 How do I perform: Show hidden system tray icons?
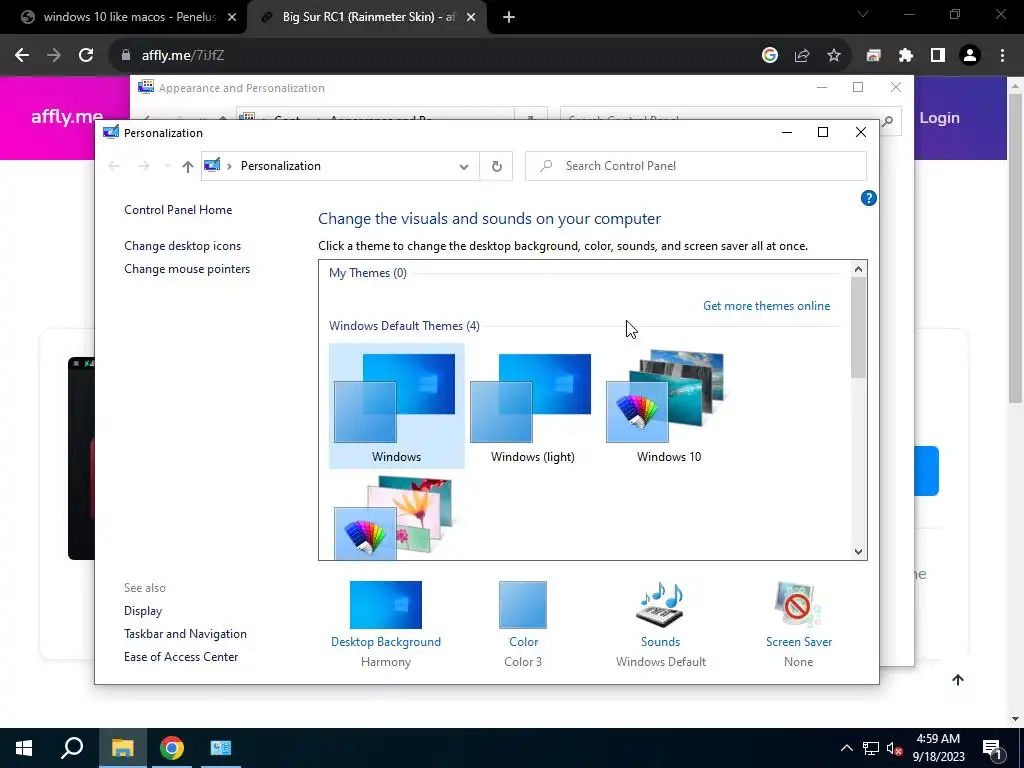(846, 748)
